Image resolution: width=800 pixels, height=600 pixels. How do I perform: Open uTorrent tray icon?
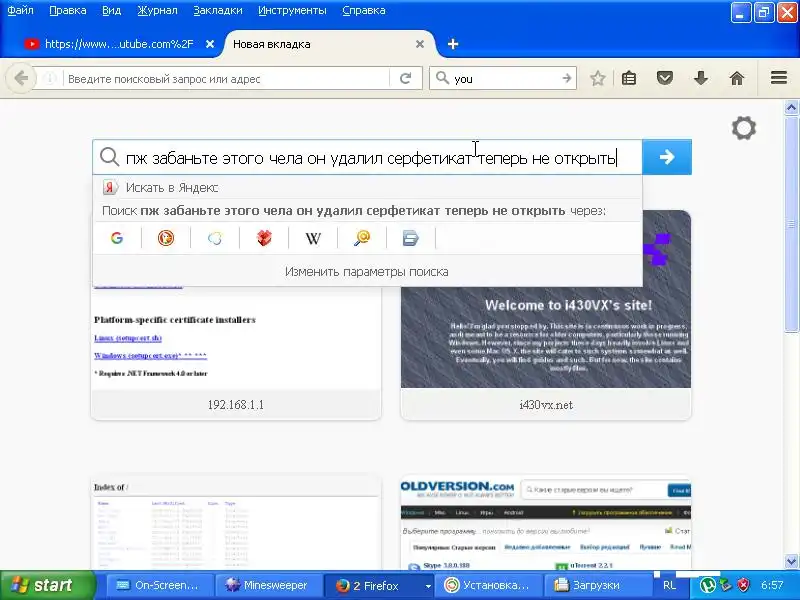tap(707, 585)
